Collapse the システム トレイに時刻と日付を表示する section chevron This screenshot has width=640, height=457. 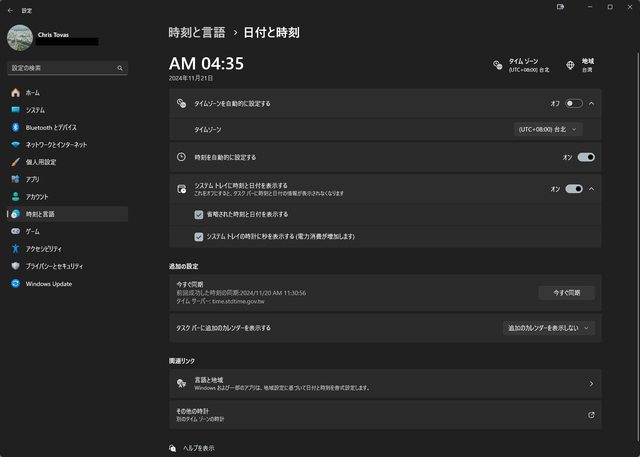pyautogui.click(x=592, y=188)
